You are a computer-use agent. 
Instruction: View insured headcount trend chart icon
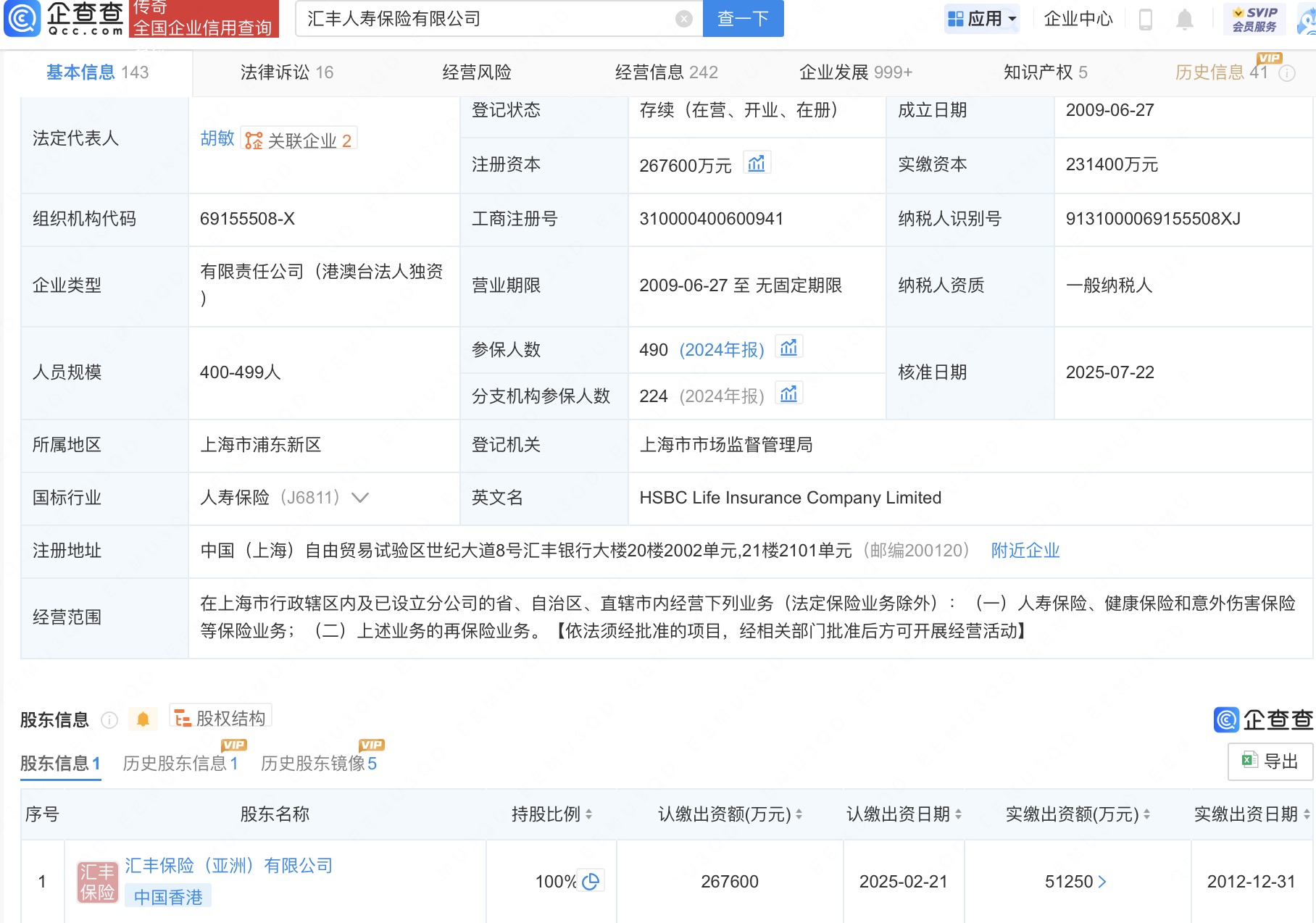788,348
